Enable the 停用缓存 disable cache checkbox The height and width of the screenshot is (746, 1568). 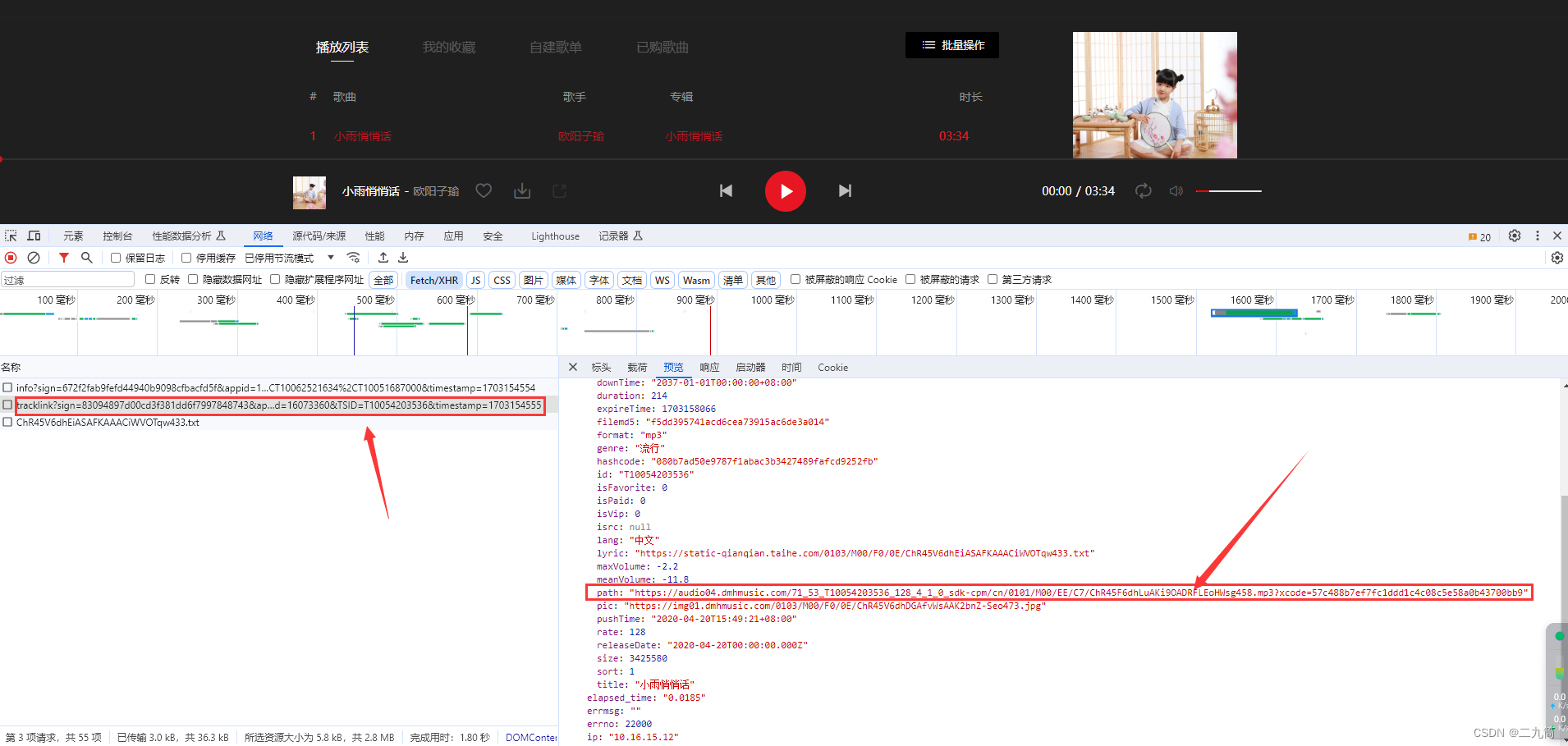click(x=186, y=258)
